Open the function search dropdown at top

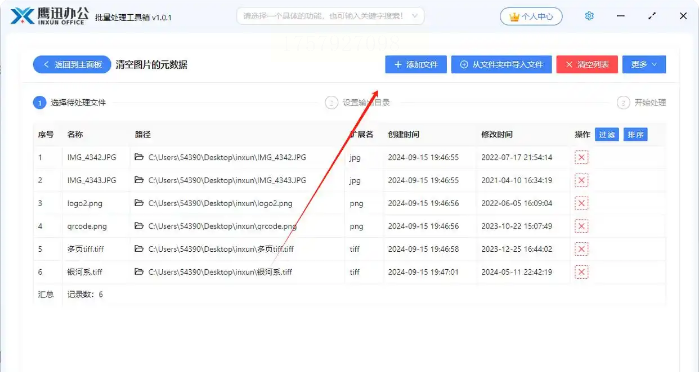(x=330, y=16)
